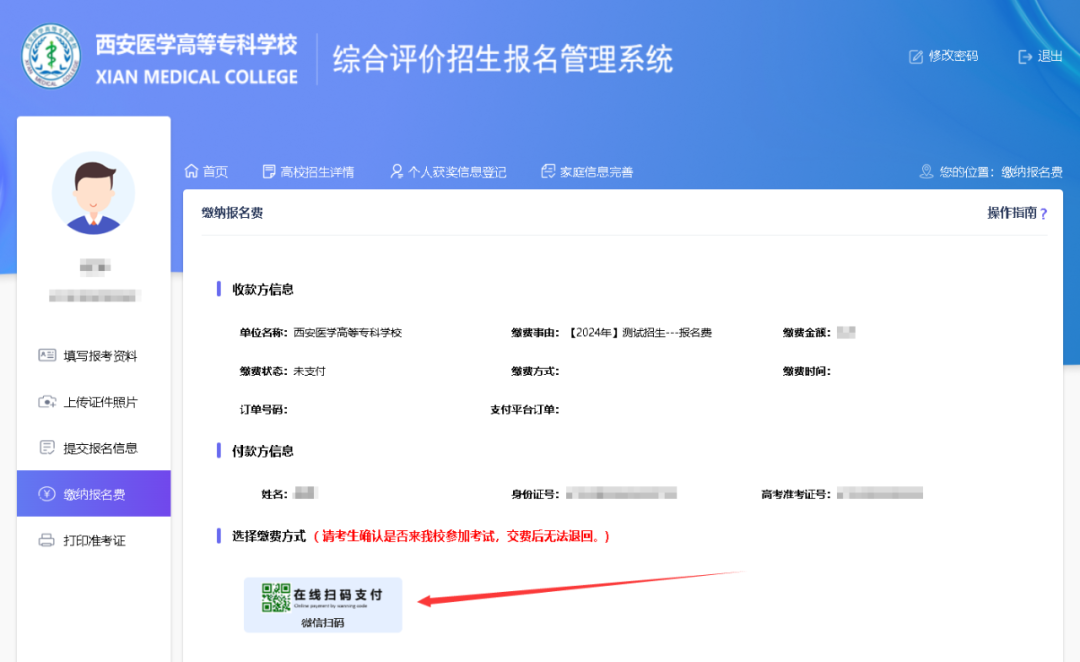1080x662 pixels.
Task: Click the Xi'an Medical College logo emblem
Action: 52,57
